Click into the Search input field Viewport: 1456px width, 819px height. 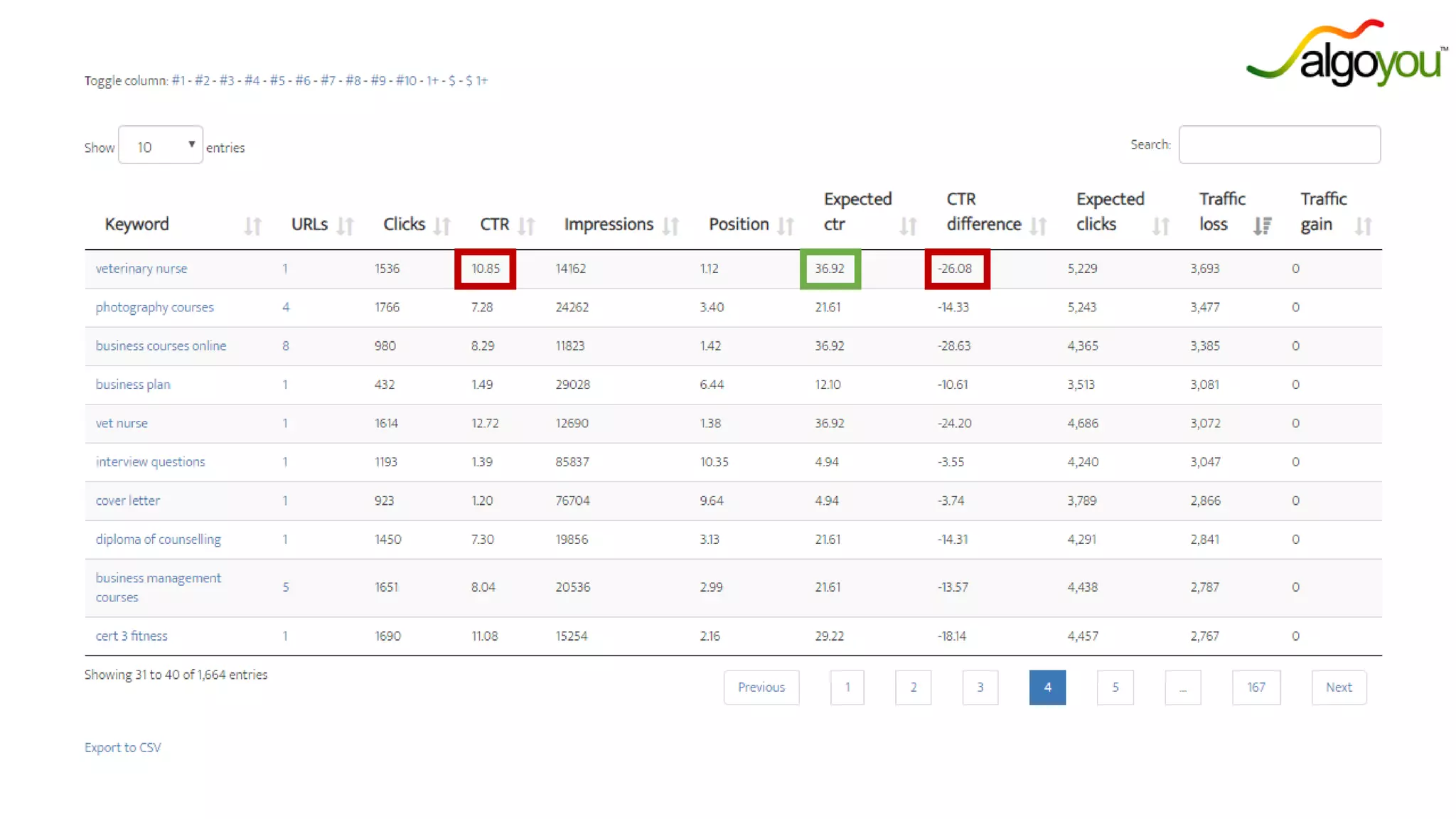(x=1279, y=145)
